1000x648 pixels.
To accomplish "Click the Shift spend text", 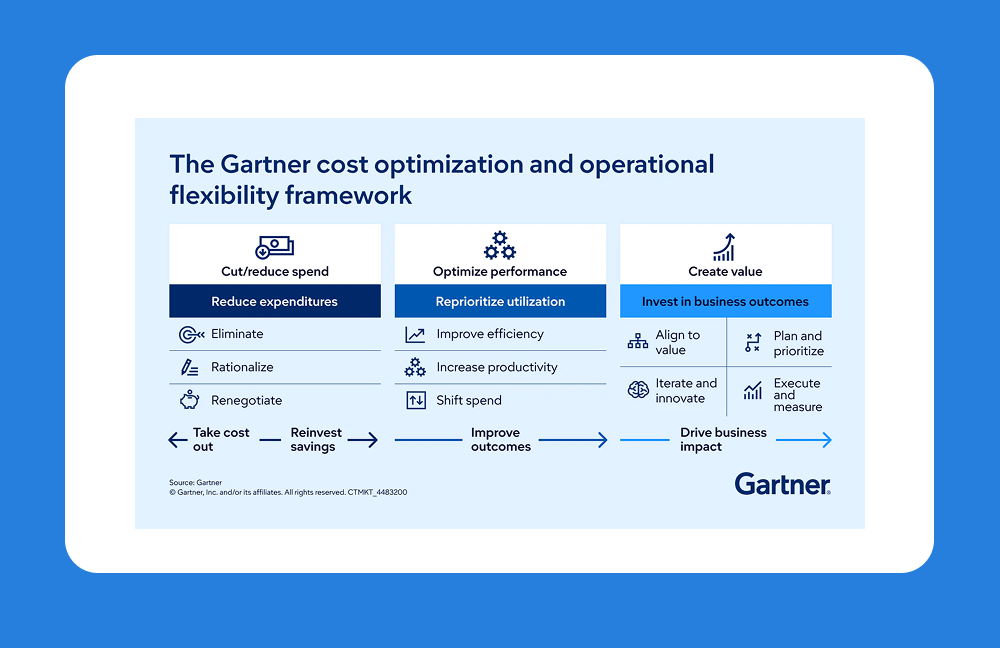I will 469,401.
